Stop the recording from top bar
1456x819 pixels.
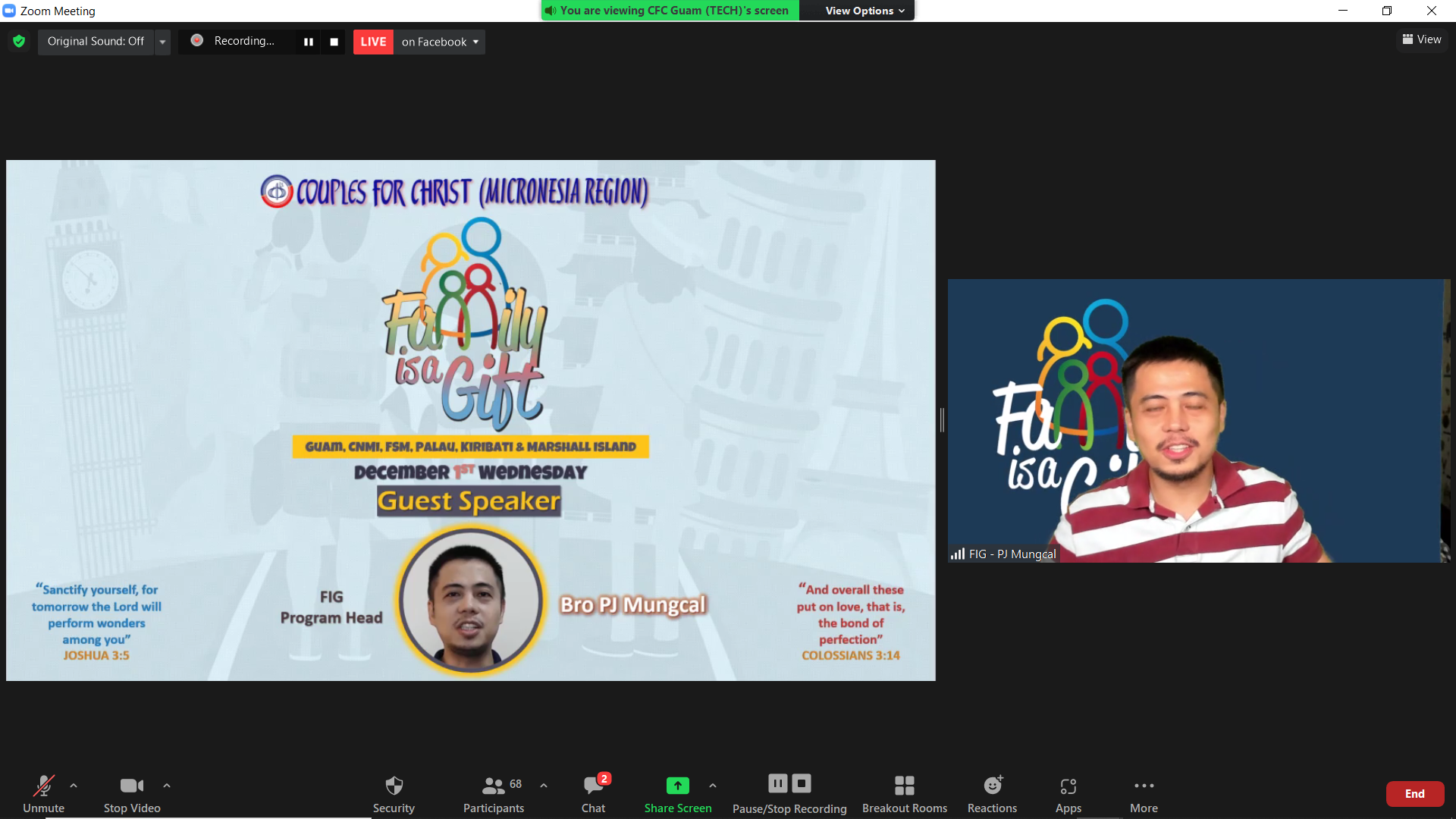(334, 42)
